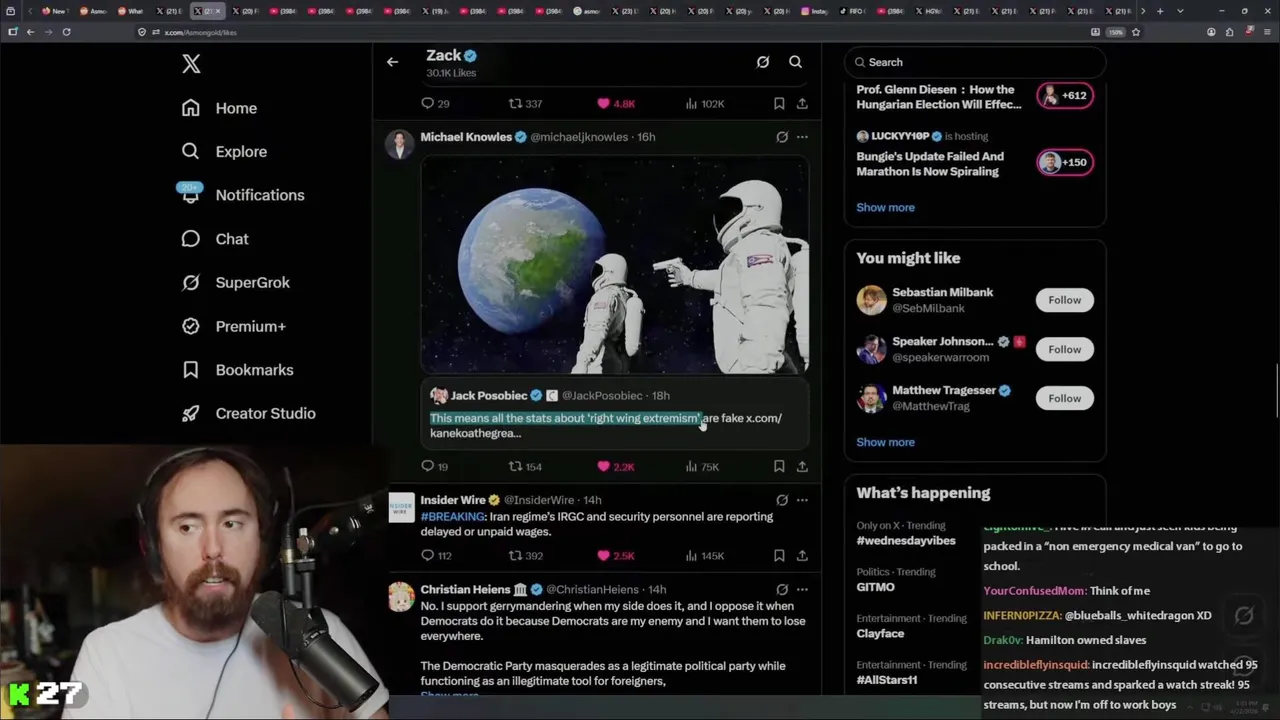Screen dimensions: 1280x720
Task: Open a new browser tab with plus
Action: [1160, 11]
